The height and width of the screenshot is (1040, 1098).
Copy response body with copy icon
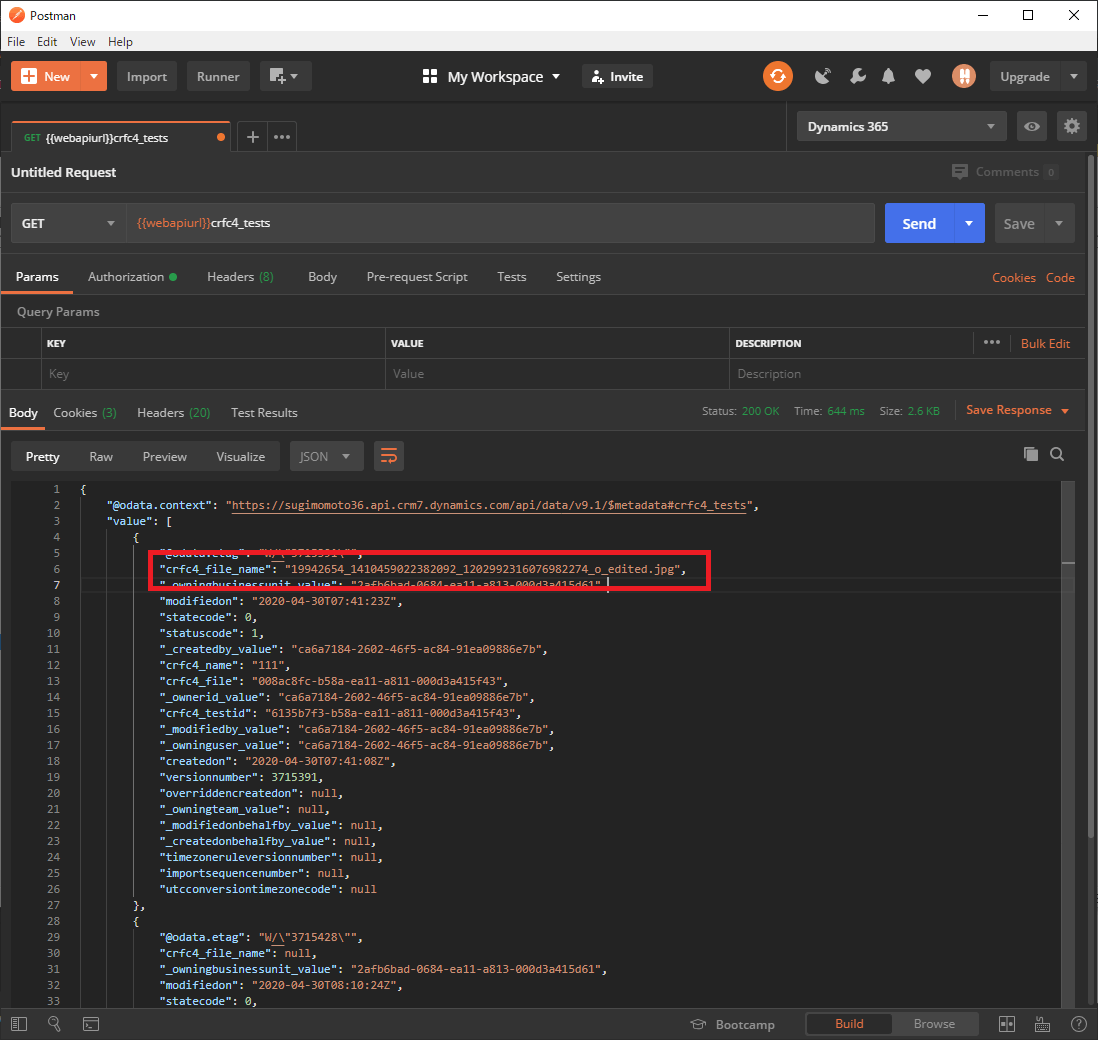(1030, 455)
